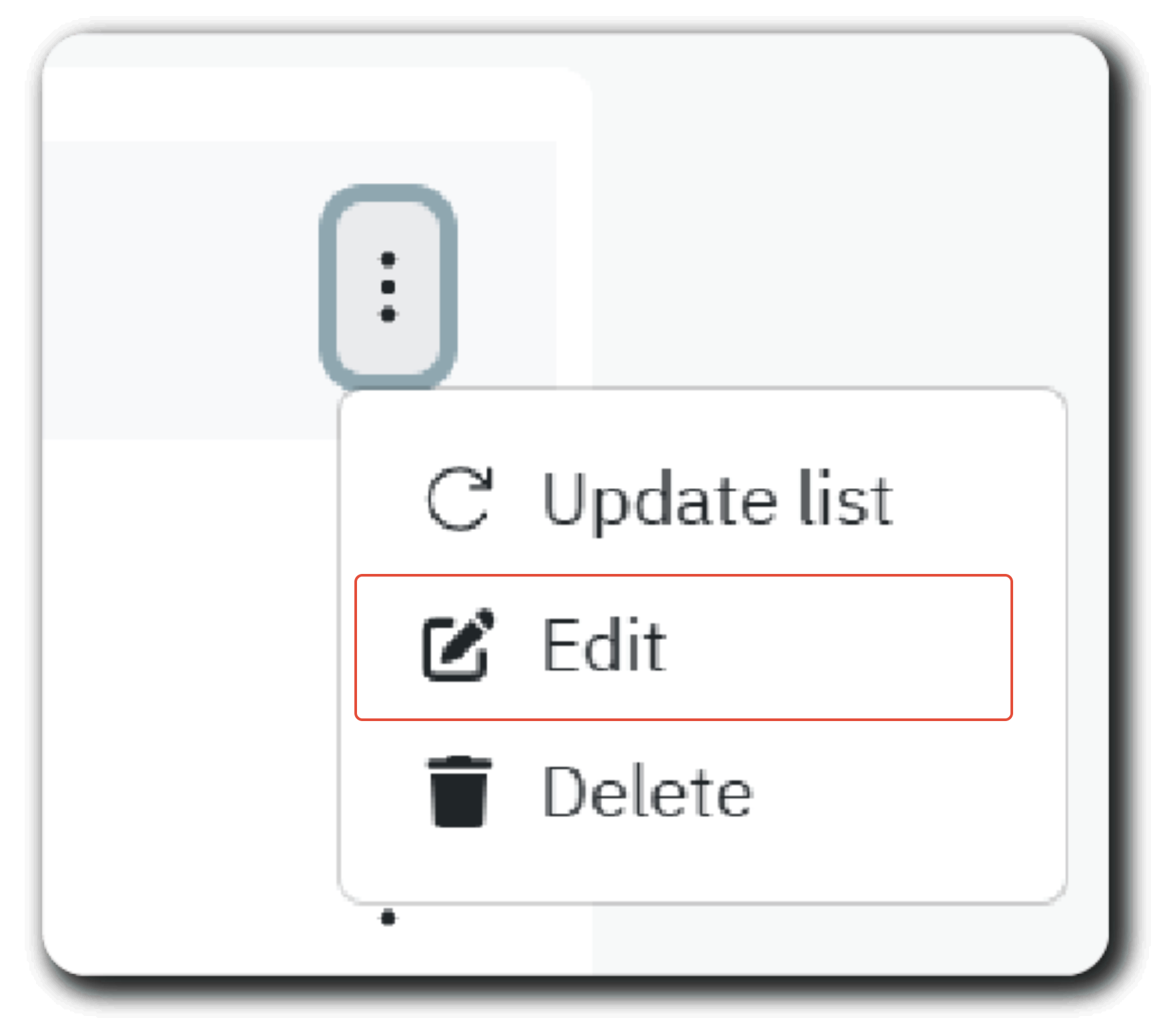The height and width of the screenshot is (1036, 1151).
Task: Click the word 'Edit' in the highlighted row
Action: (x=604, y=645)
